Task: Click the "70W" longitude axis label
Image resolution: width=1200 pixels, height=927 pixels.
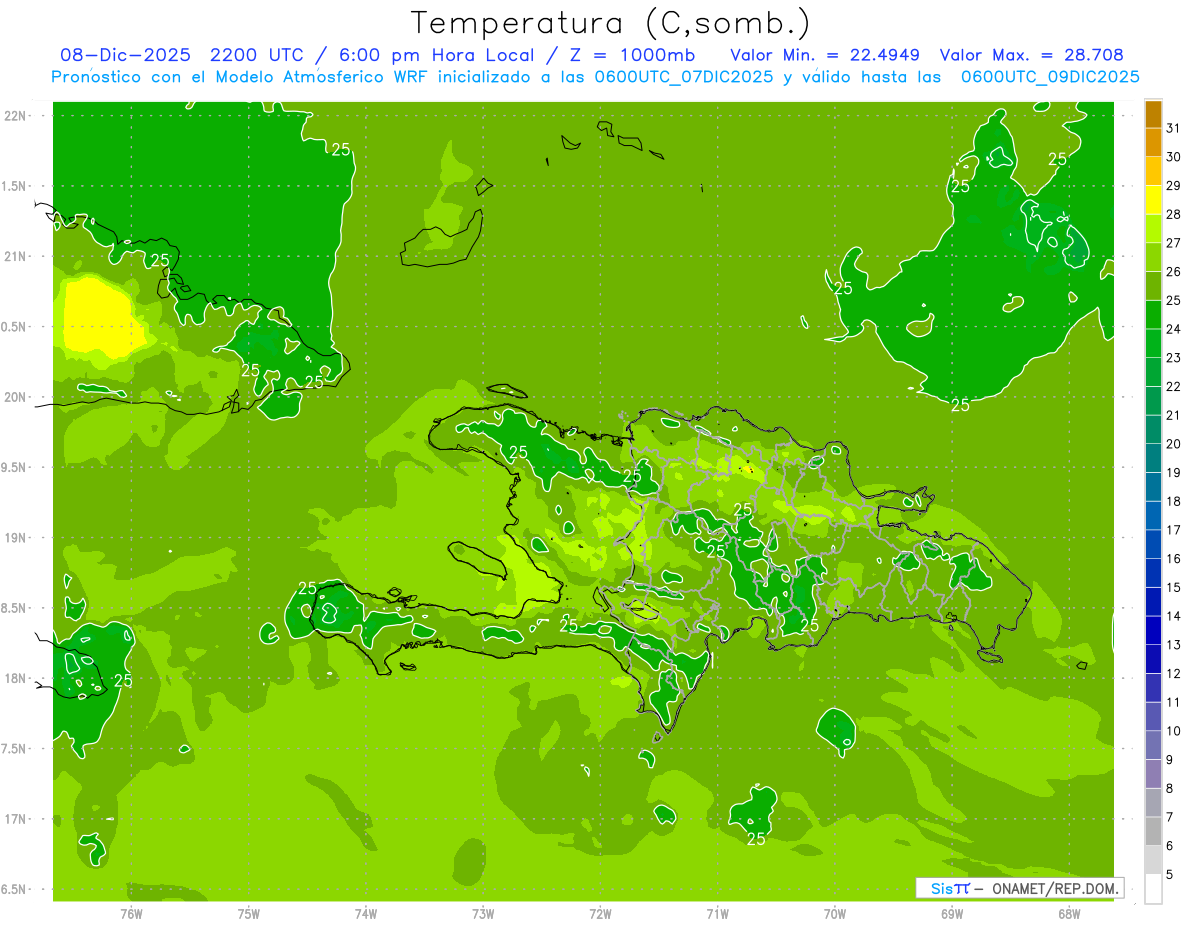Action: 835,914
